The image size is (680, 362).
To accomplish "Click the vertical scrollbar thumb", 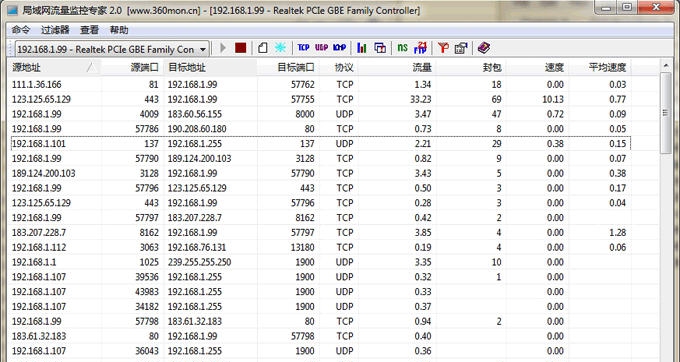I will pos(666,113).
